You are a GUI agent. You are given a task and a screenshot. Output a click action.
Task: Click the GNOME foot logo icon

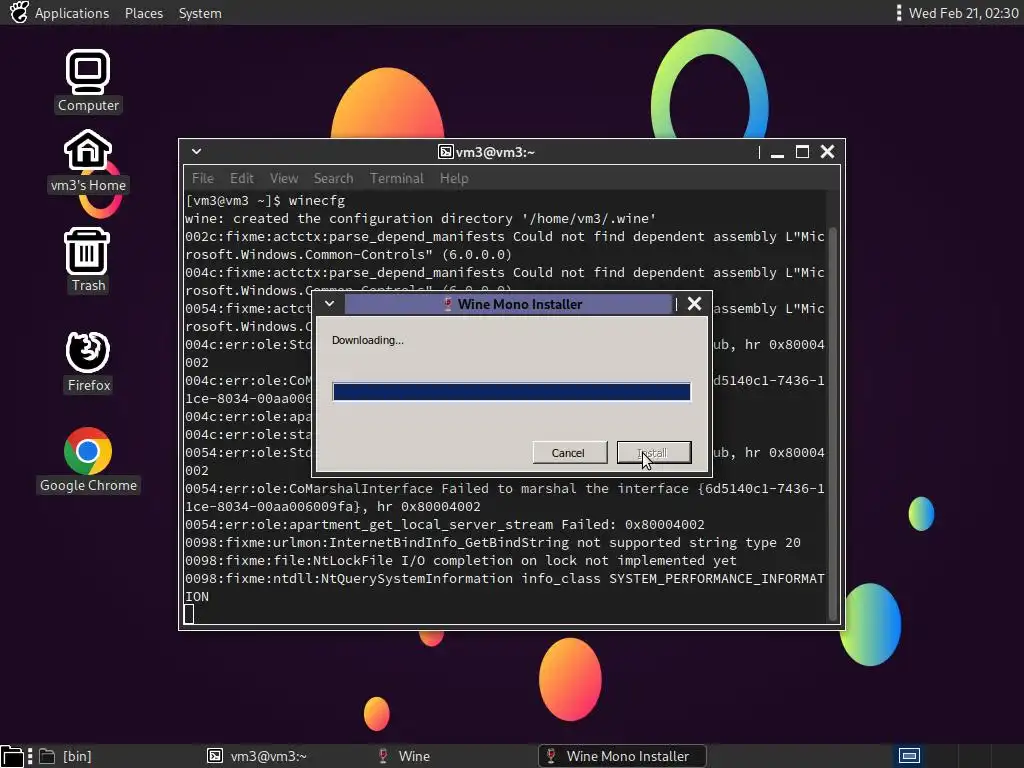point(19,12)
